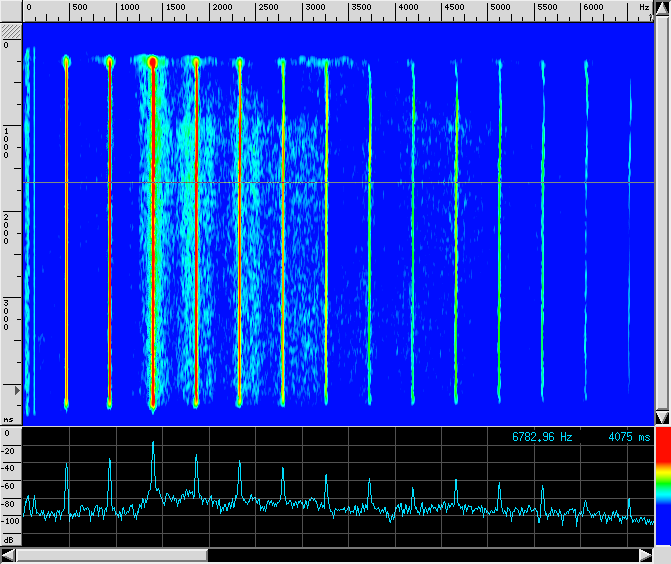This screenshot has width=671, height=564.
Task: Click the 3500 mark on frequency ruler
Action: (x=361, y=8)
